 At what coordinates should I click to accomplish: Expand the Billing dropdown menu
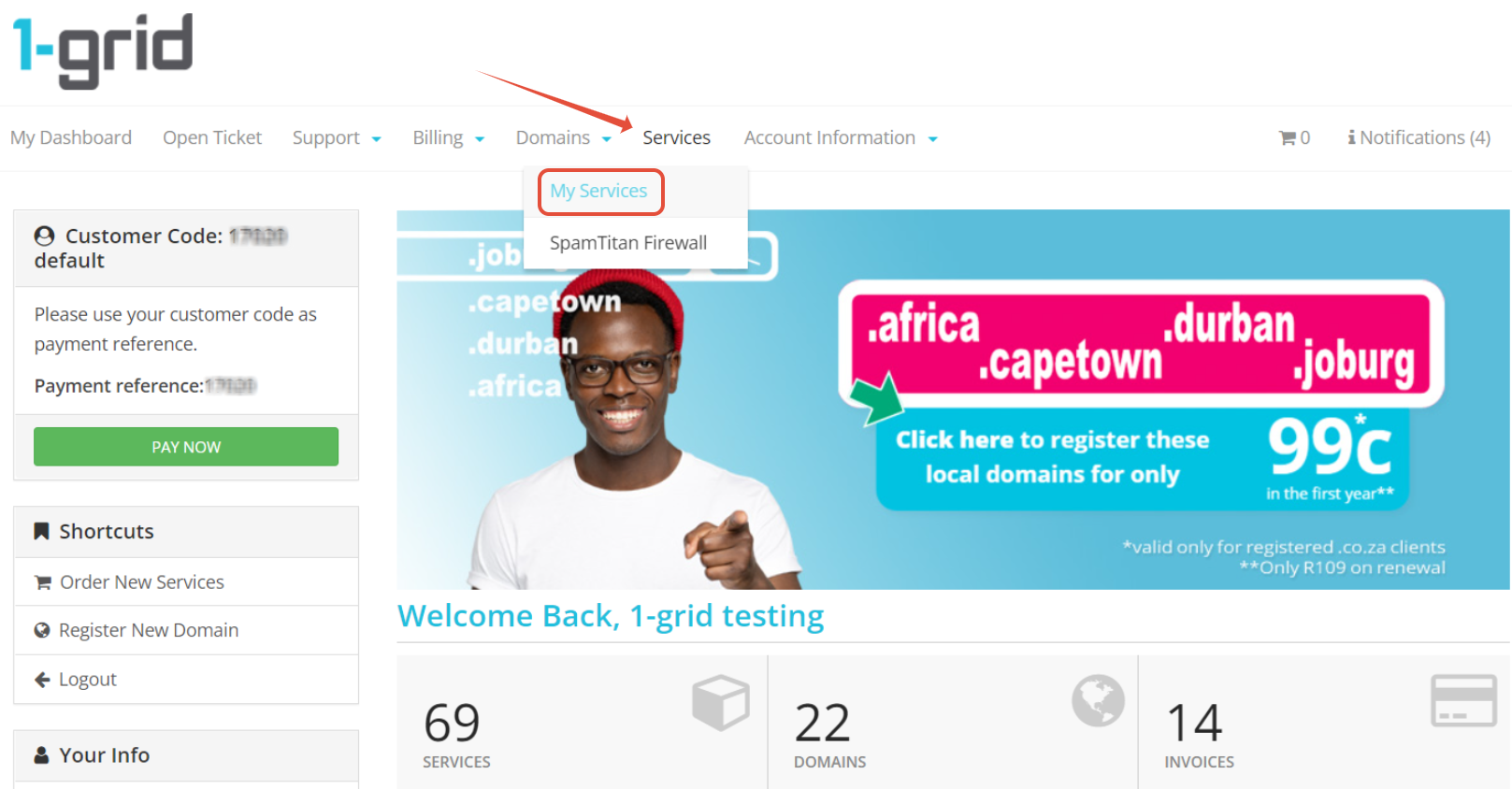449,138
